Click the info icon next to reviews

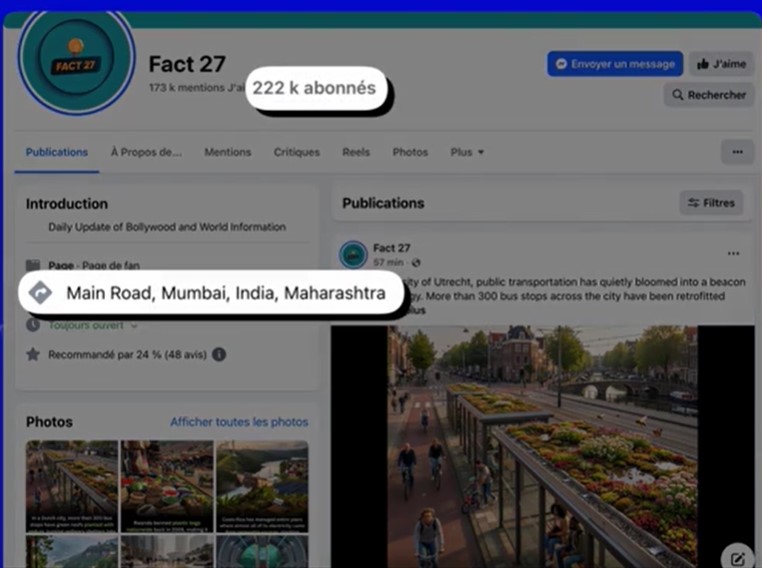(219, 354)
